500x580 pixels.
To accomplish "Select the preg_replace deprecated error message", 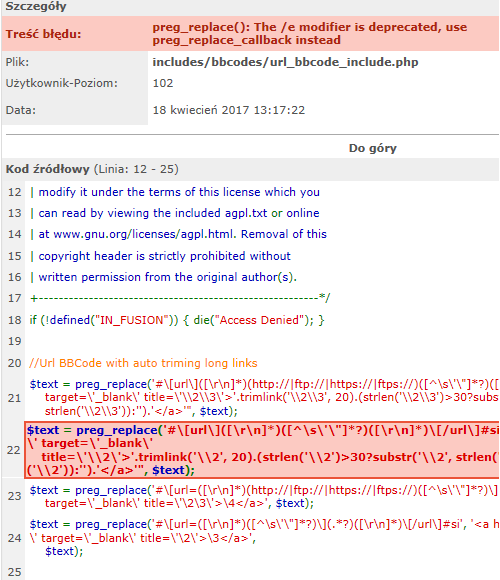I will click(310, 34).
